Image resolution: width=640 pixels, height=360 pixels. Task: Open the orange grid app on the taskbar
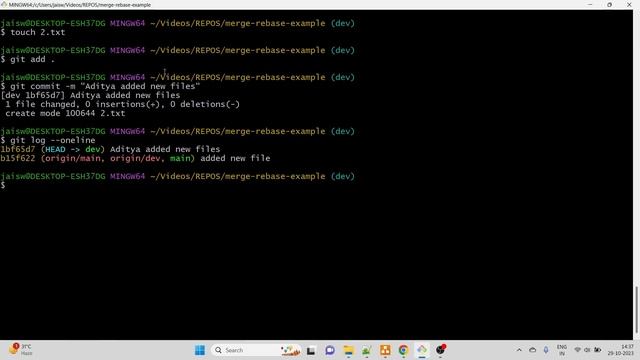[x=385, y=350]
